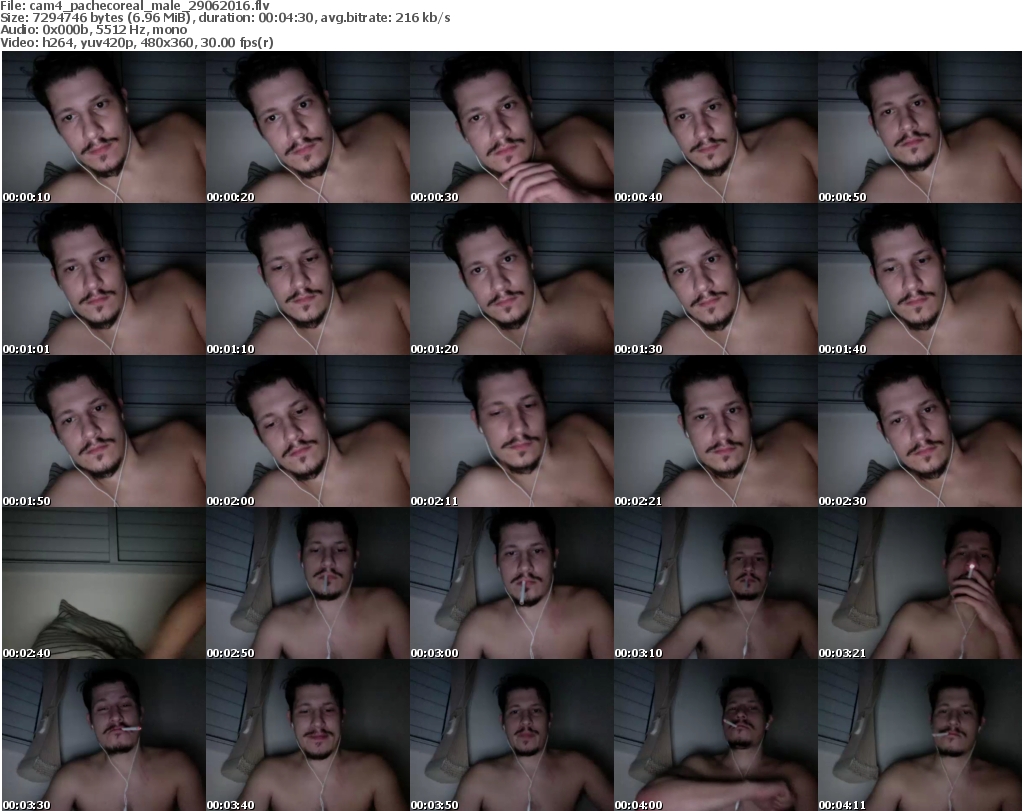
Task: Choose the thumbnail stamped 00:03:50
Action: 511,735
